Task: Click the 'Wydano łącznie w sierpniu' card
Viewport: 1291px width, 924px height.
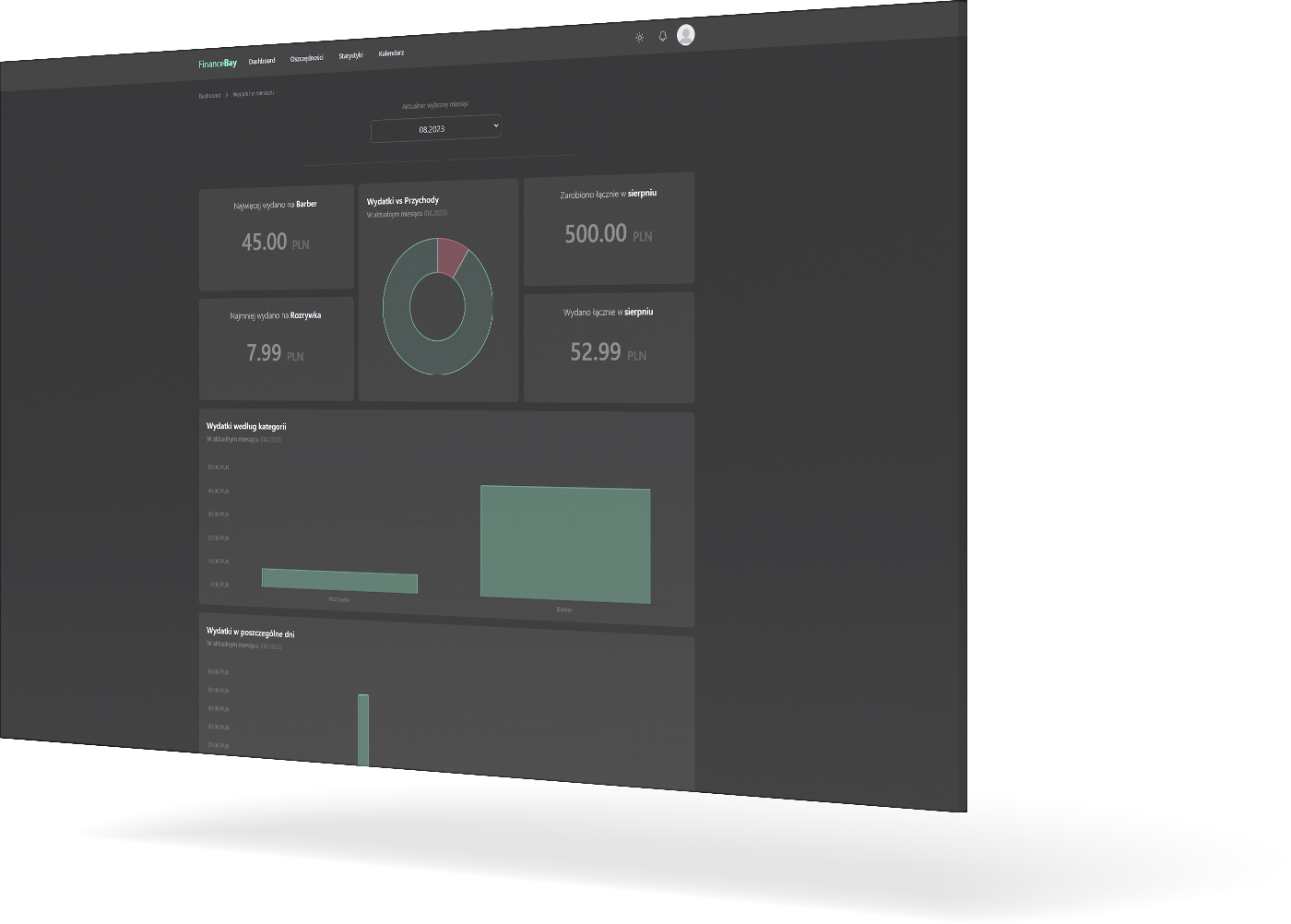Action: pos(609,347)
